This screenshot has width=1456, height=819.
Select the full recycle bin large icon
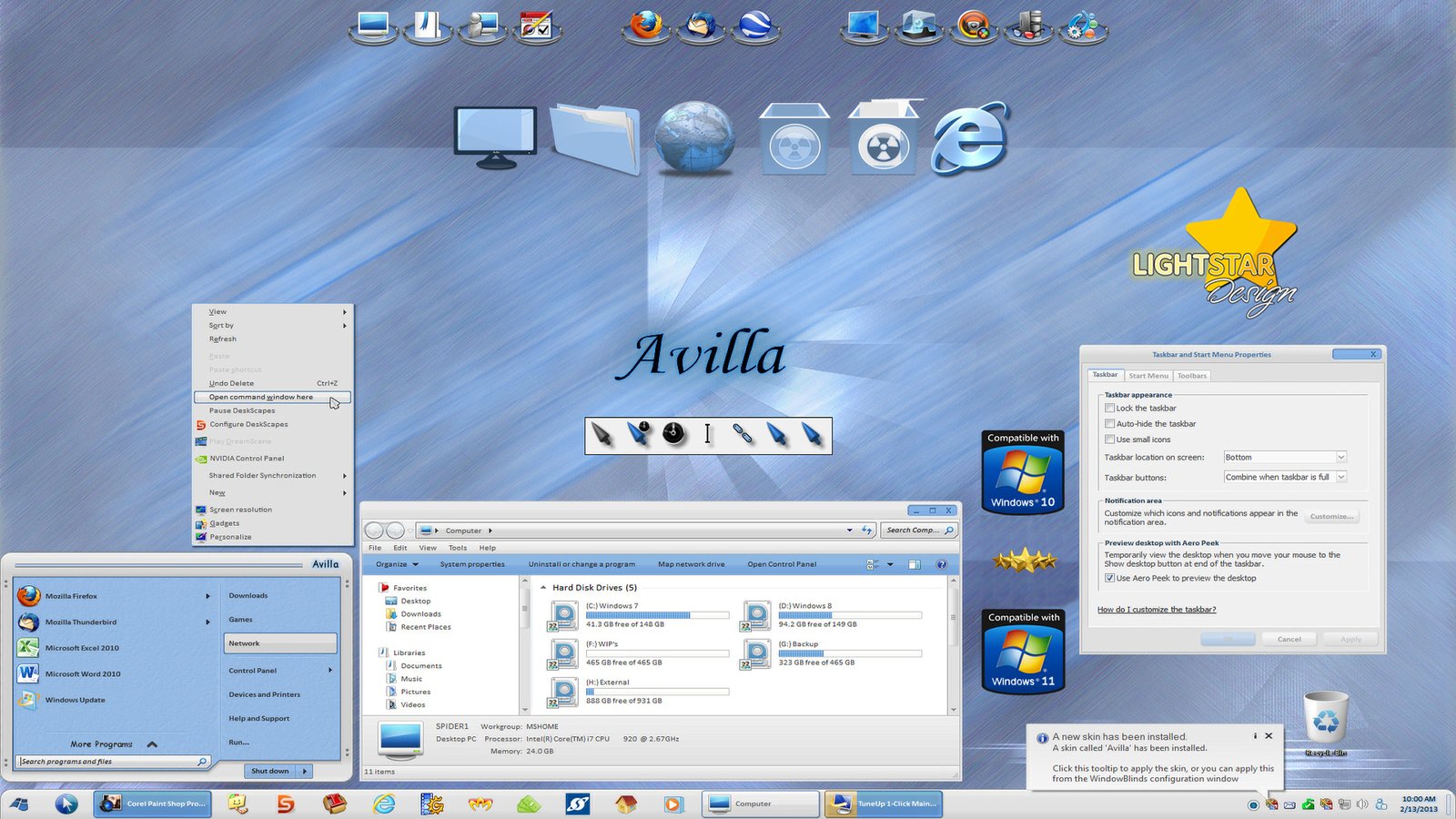[x=883, y=137]
